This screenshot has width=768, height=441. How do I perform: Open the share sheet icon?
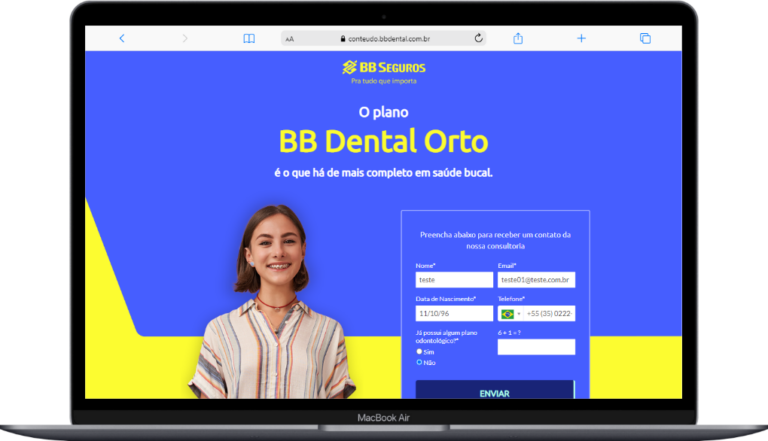pyautogui.click(x=518, y=38)
